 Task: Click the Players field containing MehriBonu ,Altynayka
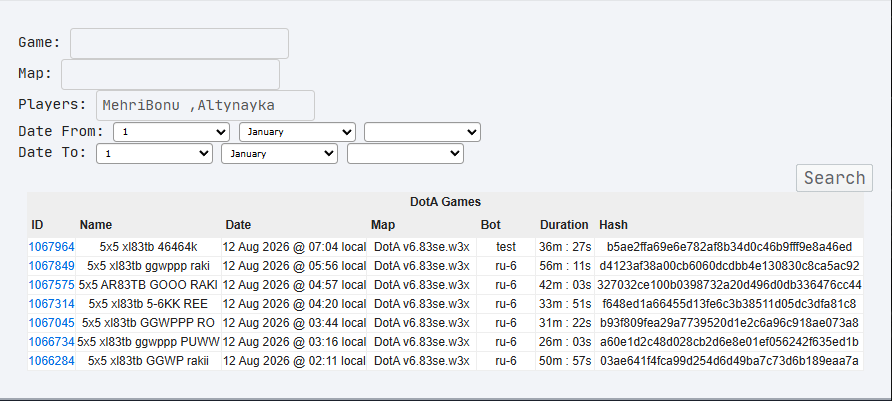205,105
